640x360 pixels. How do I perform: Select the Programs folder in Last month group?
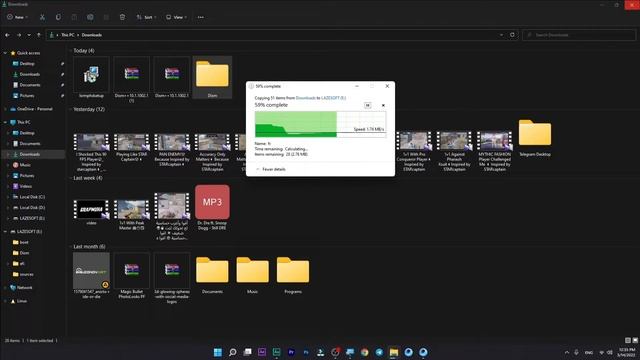[x=293, y=275]
